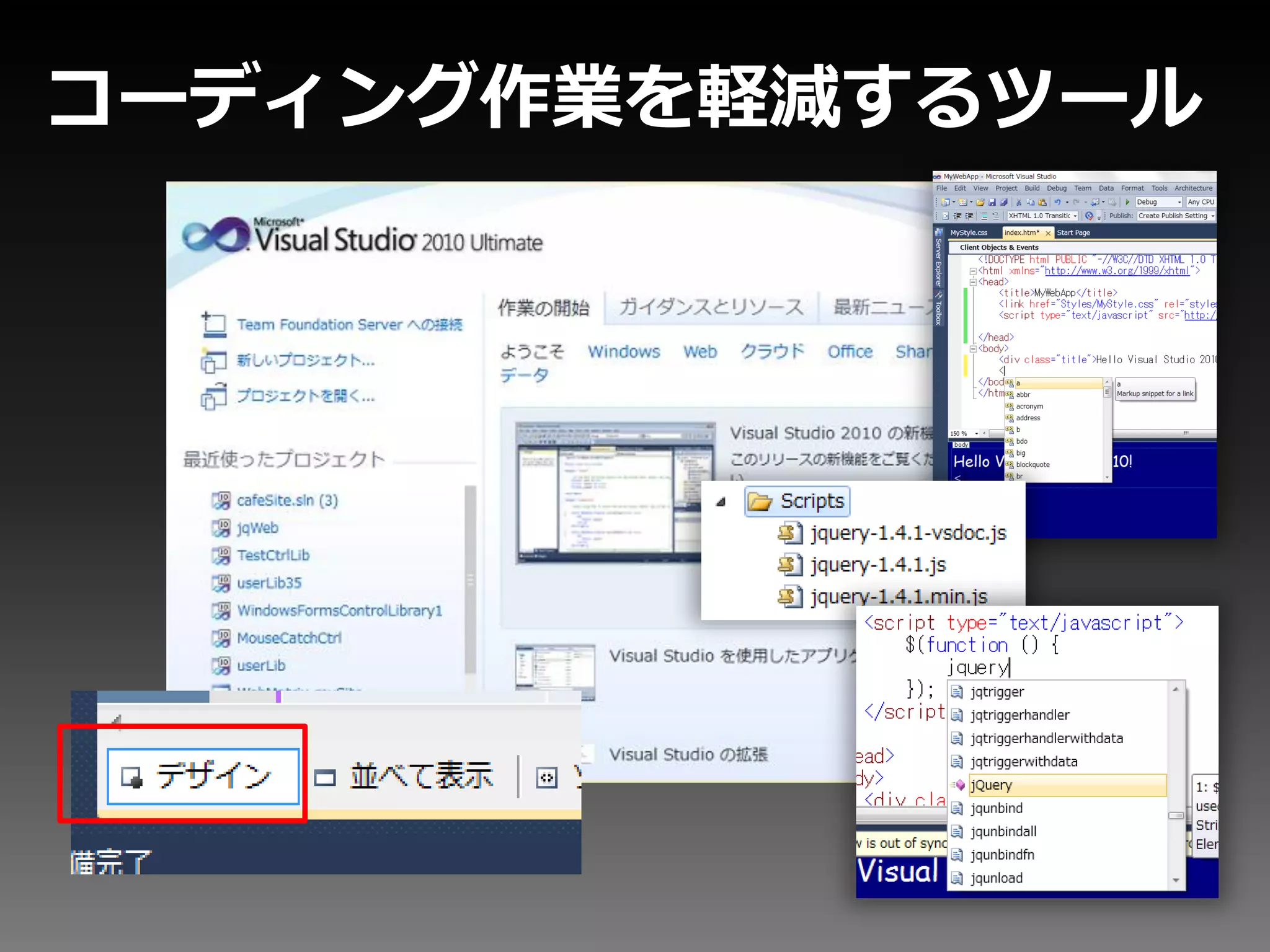
Task: Open the XHTML 1.0 Transitional dropdown
Action: tap(1044, 216)
